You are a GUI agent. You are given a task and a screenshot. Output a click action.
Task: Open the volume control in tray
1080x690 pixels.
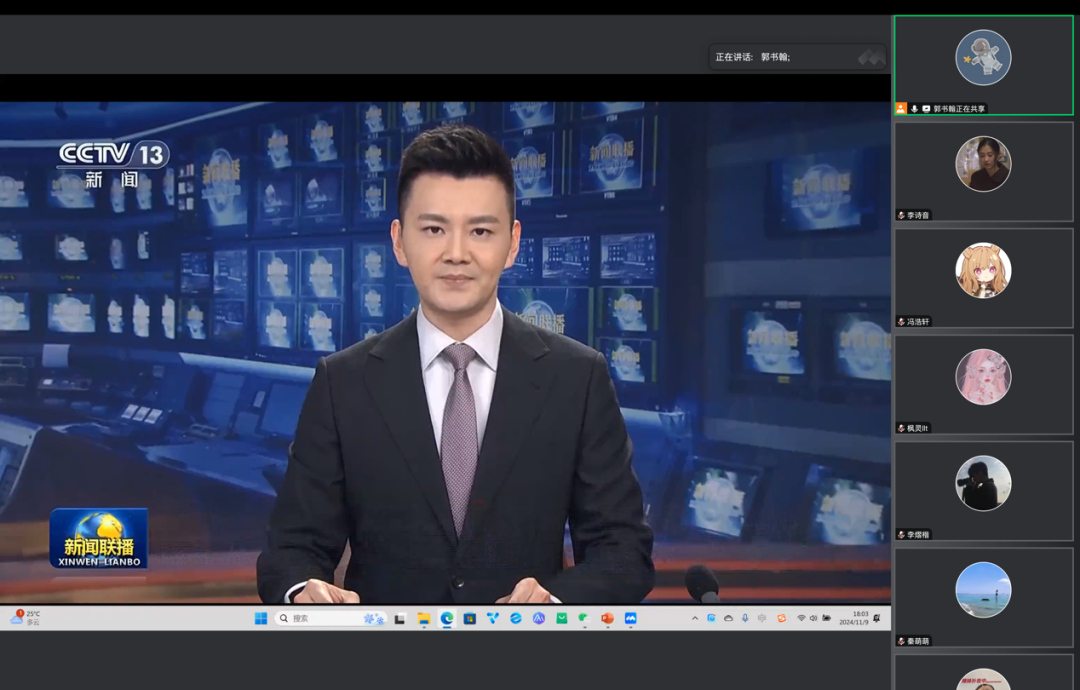[x=813, y=618]
